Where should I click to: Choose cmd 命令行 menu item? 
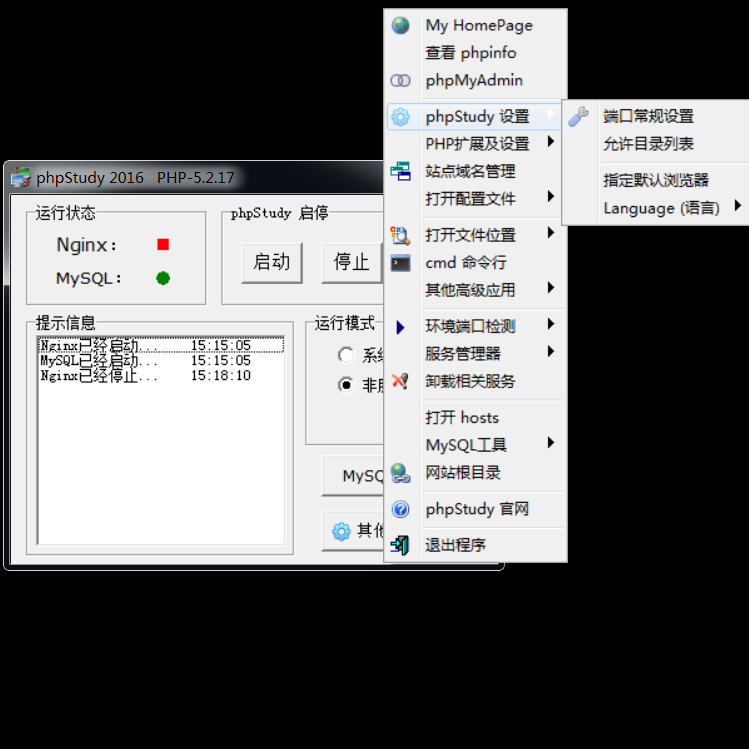(477, 263)
